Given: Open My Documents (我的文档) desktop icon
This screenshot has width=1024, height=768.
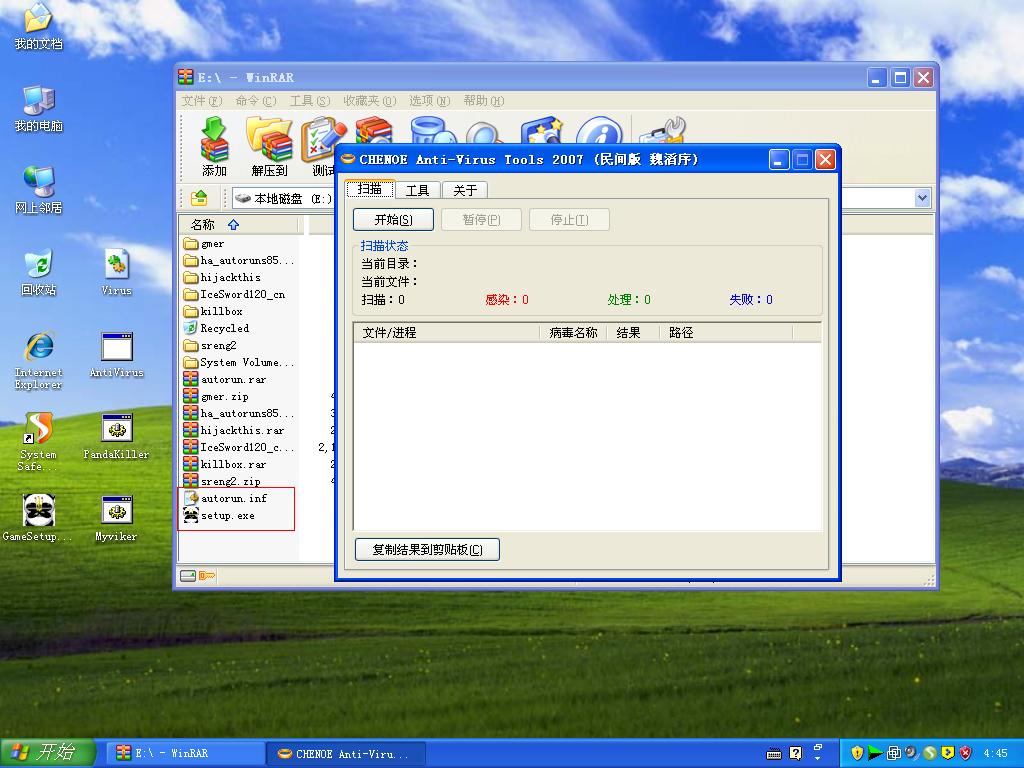Looking at the screenshot, I should pyautogui.click(x=39, y=27).
